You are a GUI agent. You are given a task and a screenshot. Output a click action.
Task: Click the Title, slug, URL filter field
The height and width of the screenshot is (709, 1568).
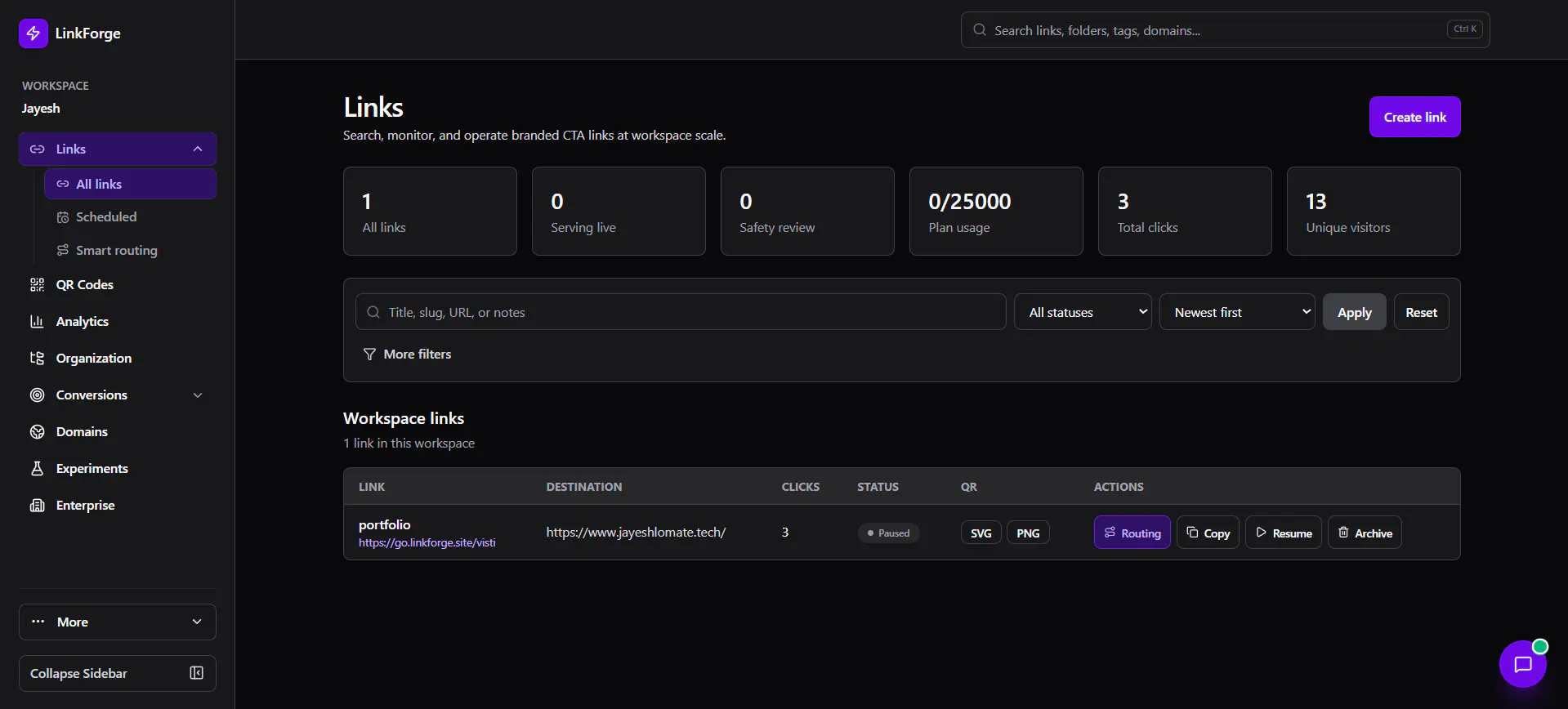click(x=681, y=312)
